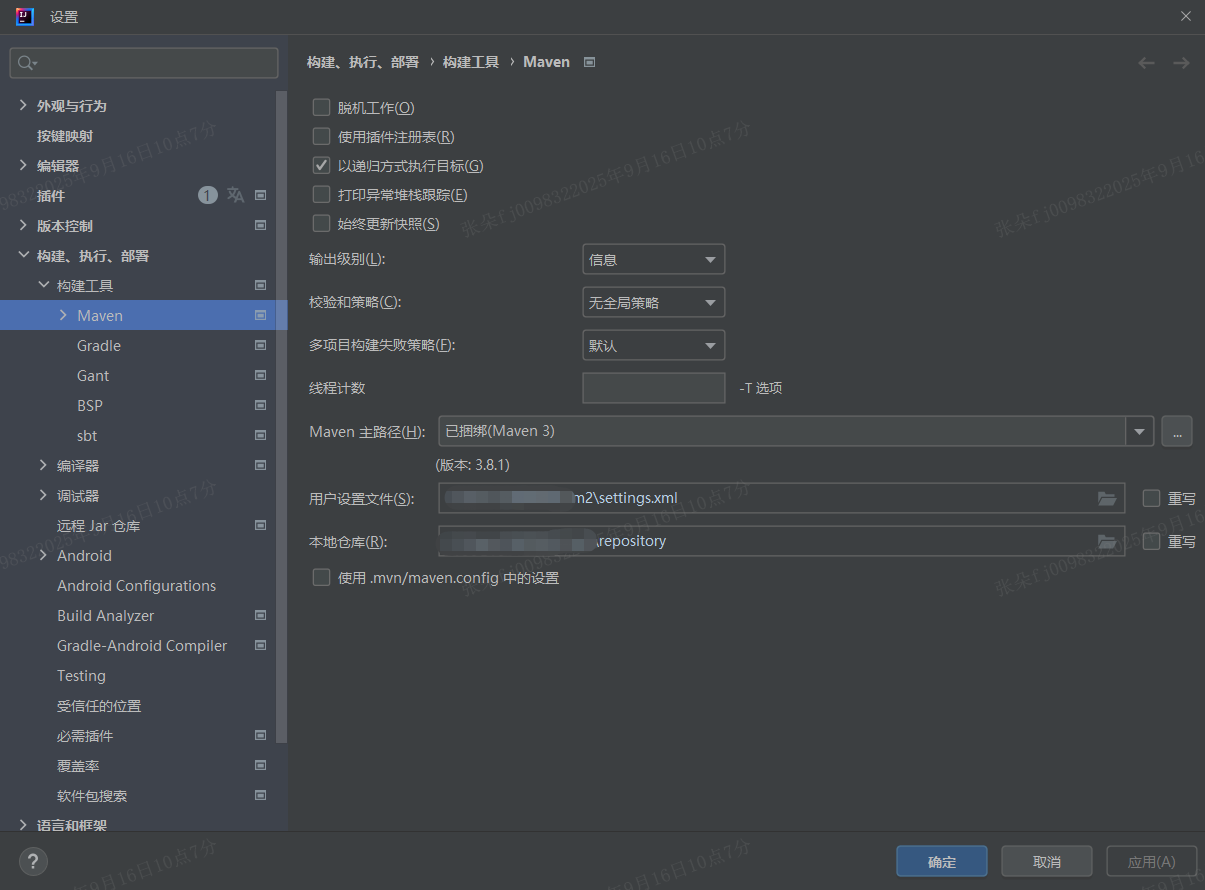This screenshot has height=890, width=1205.
Task: Expand the 版本控制 tree node
Action: click(23, 225)
